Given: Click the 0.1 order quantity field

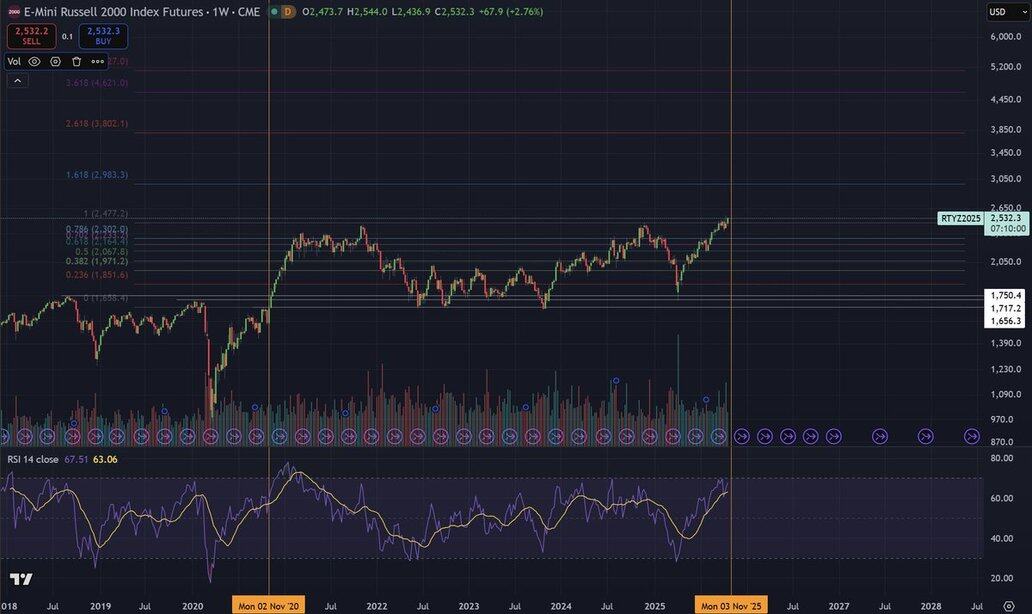Looking at the screenshot, I should tap(67, 36).
